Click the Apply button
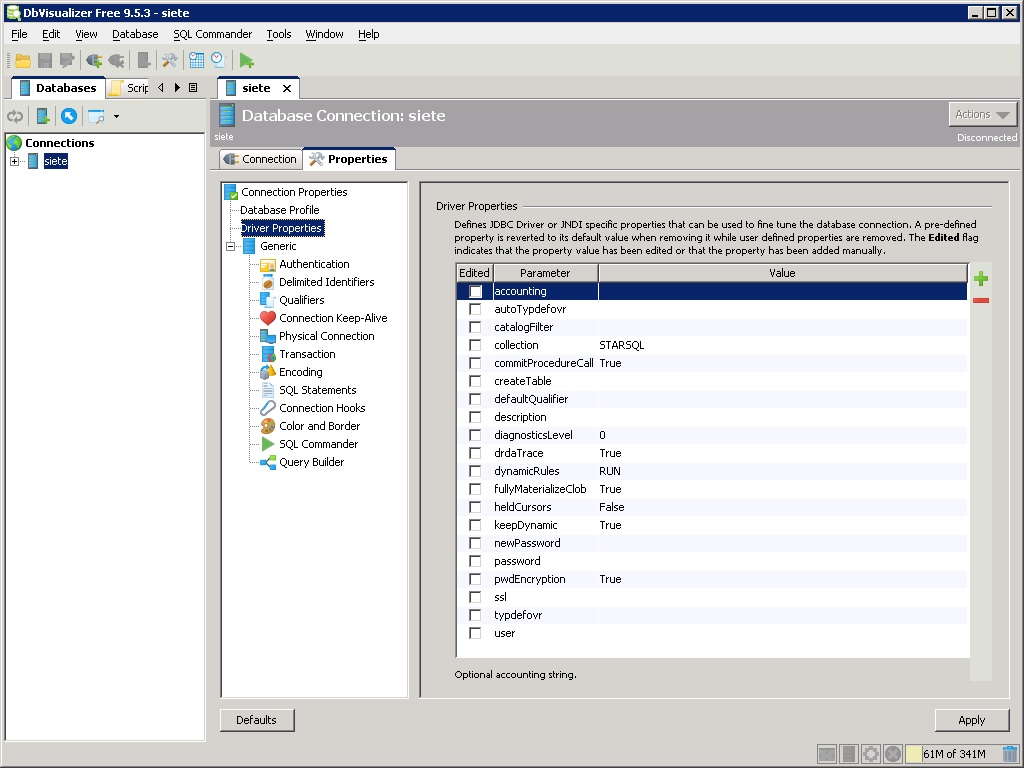This screenshot has width=1024, height=768. click(971, 720)
